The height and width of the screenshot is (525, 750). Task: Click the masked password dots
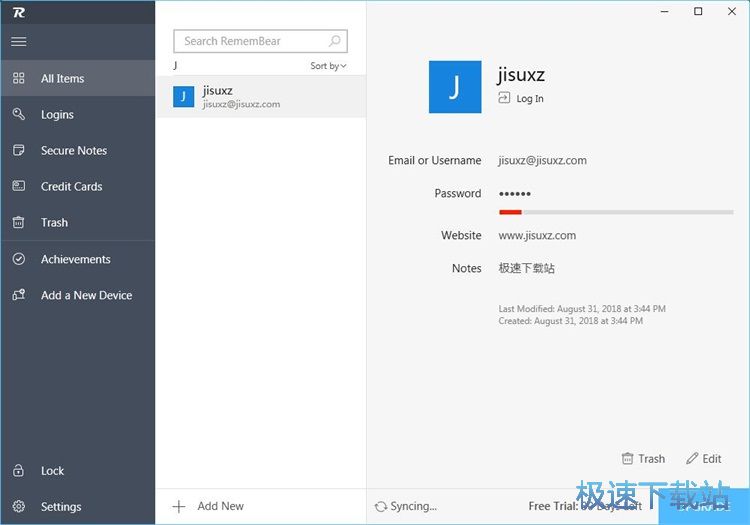click(x=515, y=194)
